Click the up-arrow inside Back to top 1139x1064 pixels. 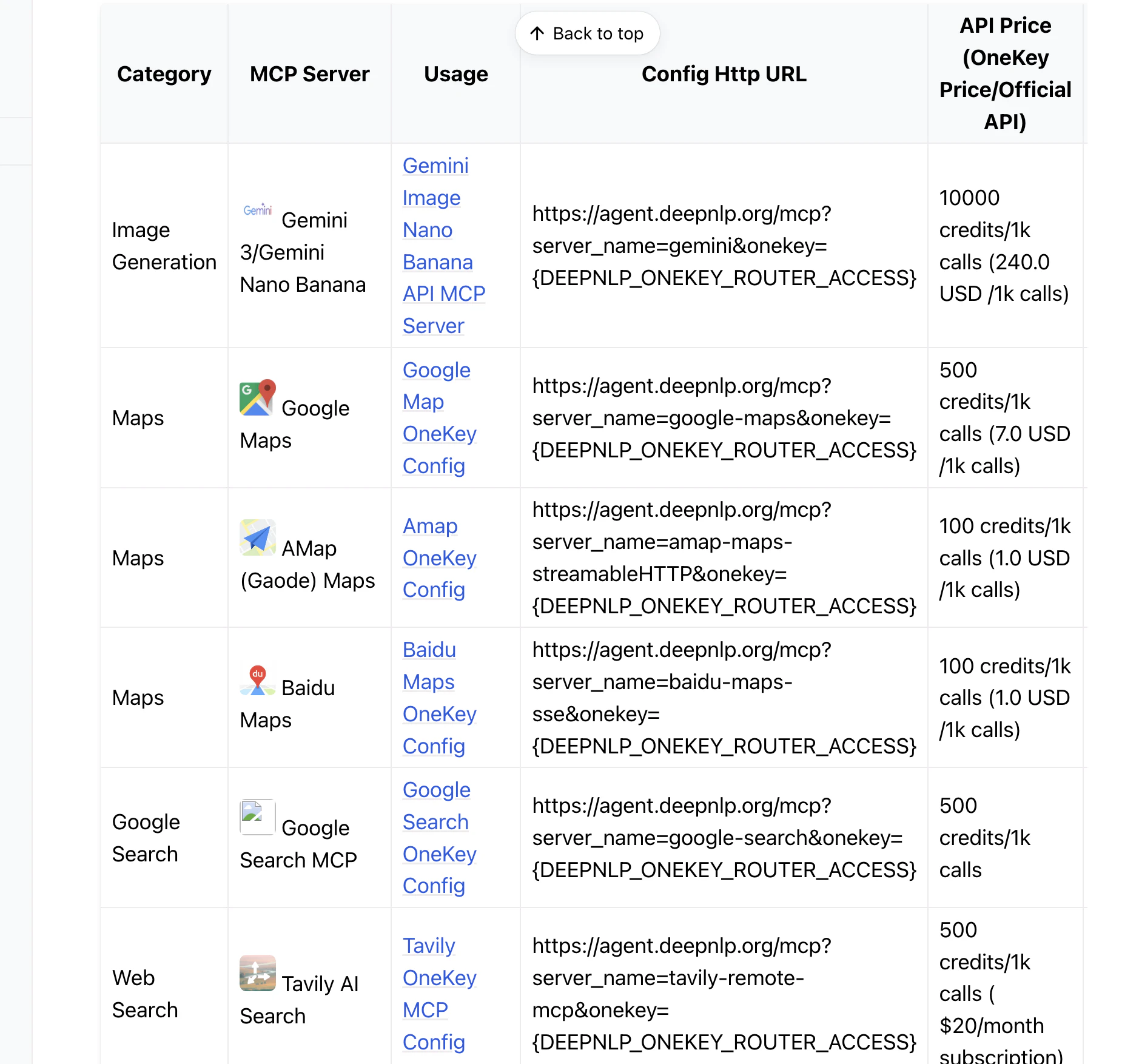(x=537, y=33)
